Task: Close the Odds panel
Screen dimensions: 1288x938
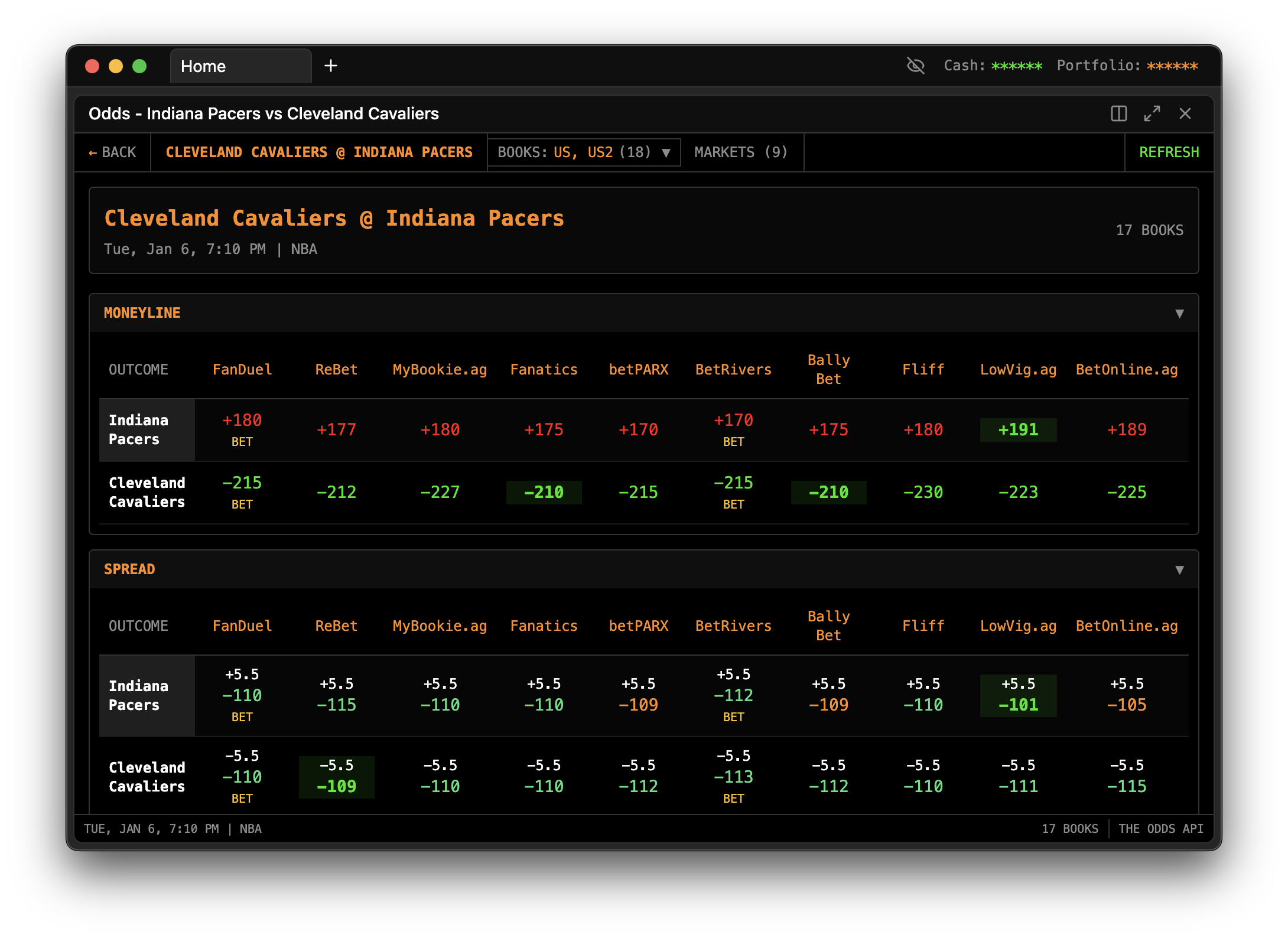Action: click(1185, 113)
